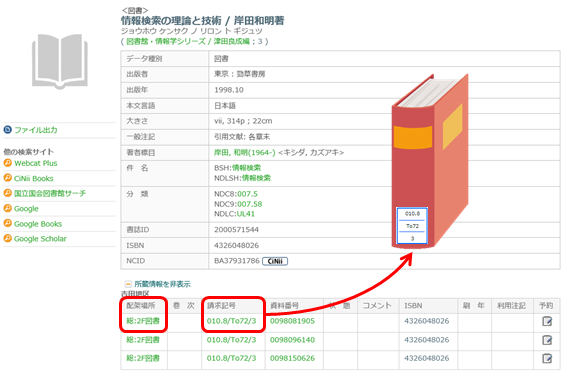Click the CiNii Books search icon
Screen dimensions: 567x377
8,178
